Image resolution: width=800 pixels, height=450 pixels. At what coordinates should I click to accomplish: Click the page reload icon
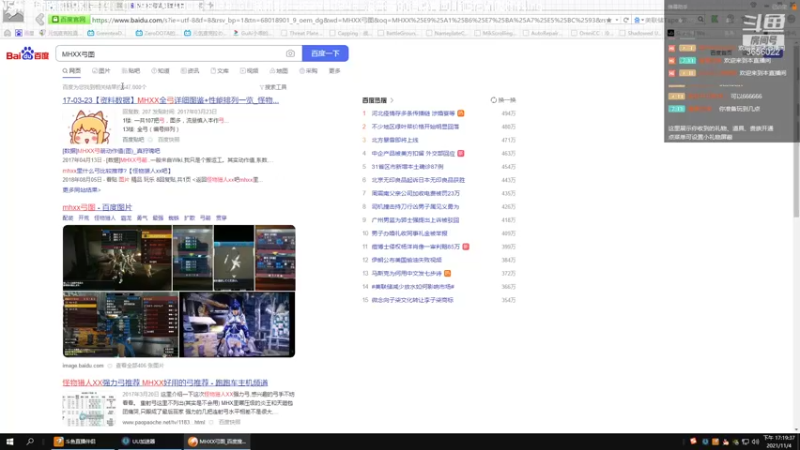coord(626,20)
